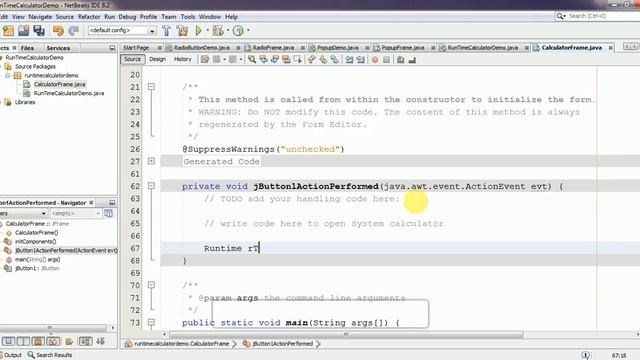Select initComponents() in Navigator
Screen dimensions: 640x360
pos(35,242)
